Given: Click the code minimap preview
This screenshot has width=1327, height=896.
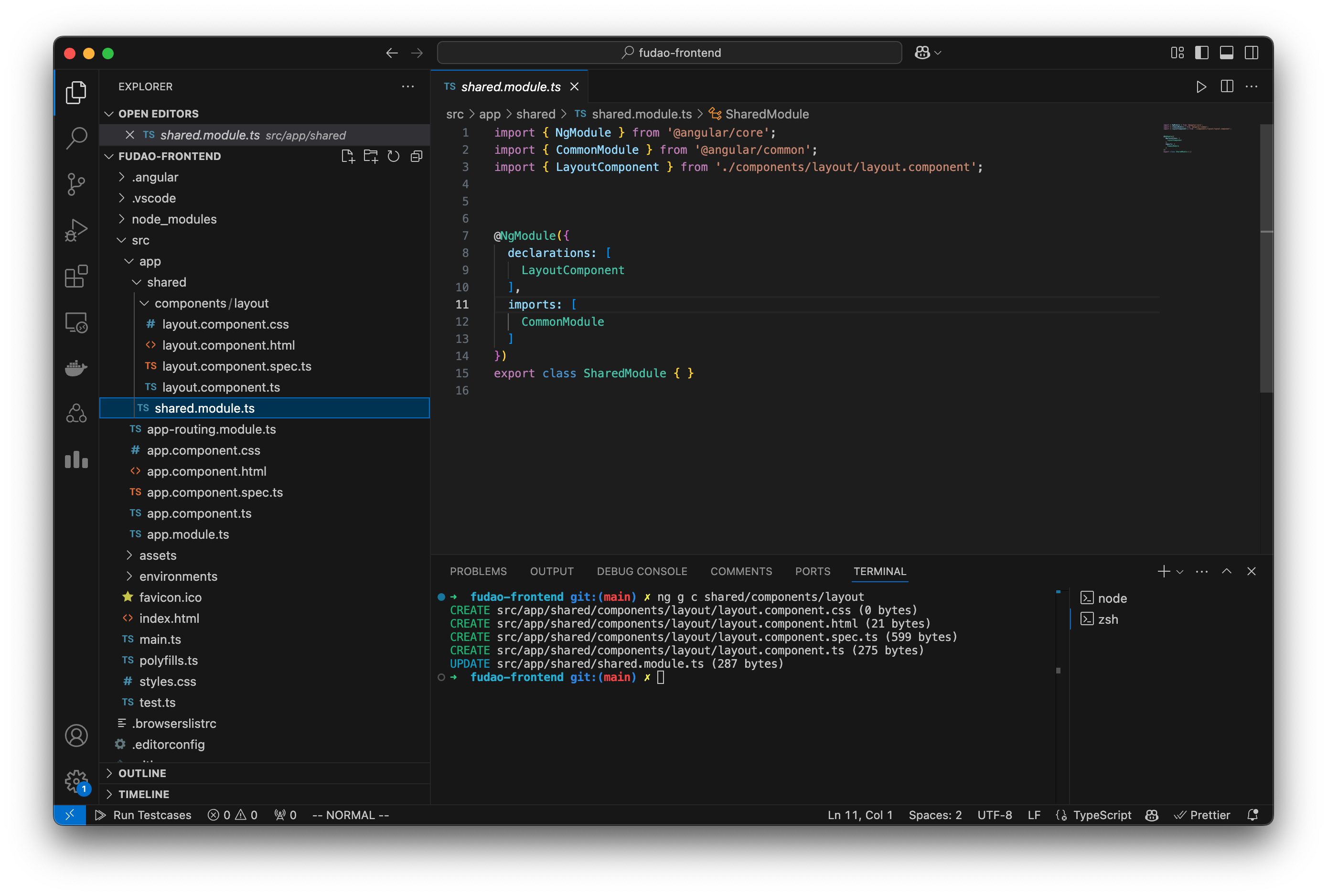Looking at the screenshot, I should 1198,138.
